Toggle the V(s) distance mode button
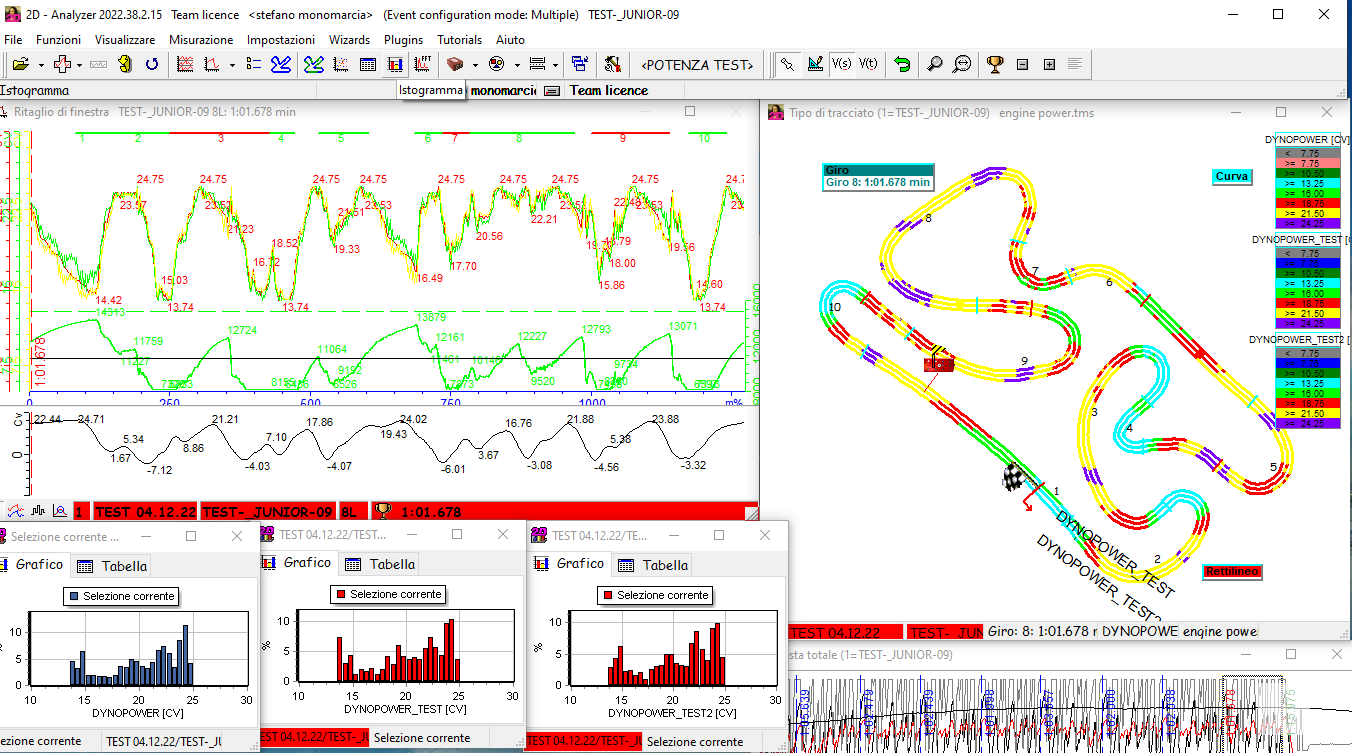Screen dimensions: 1352x753 click(842, 64)
